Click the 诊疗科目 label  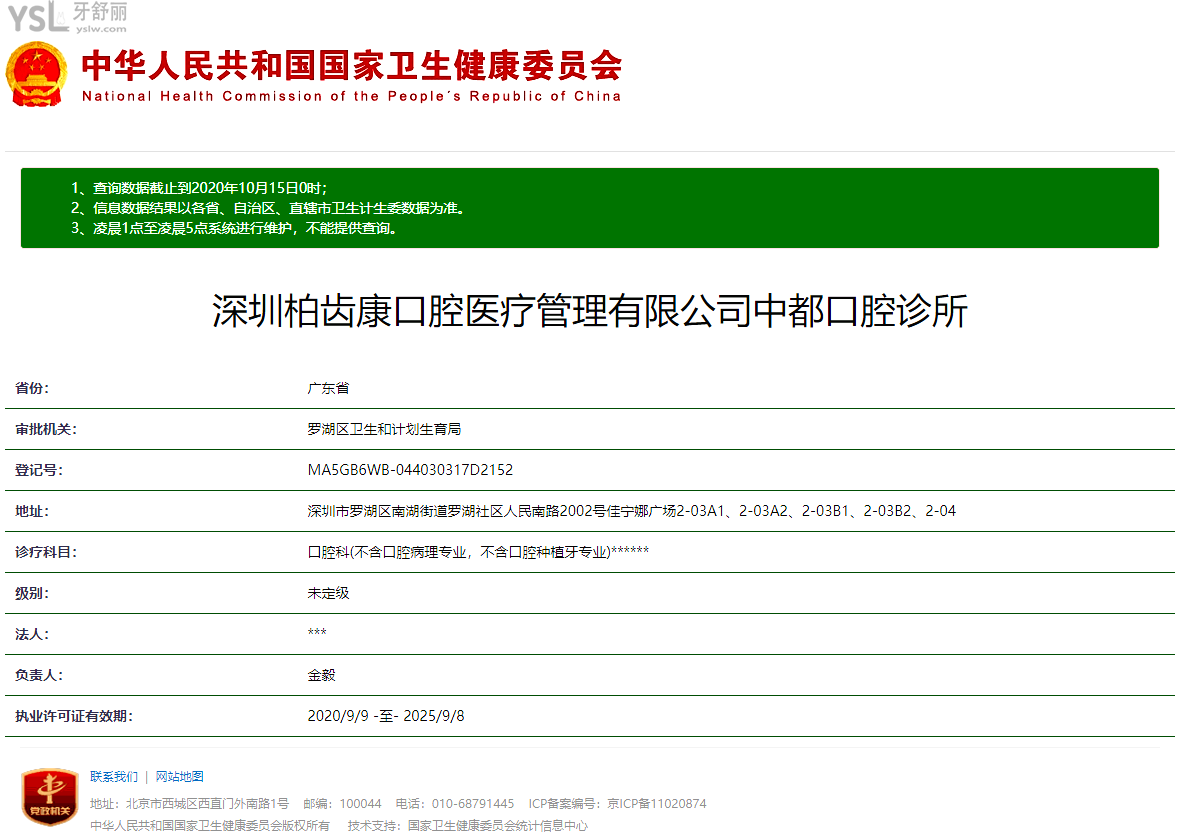(45, 552)
